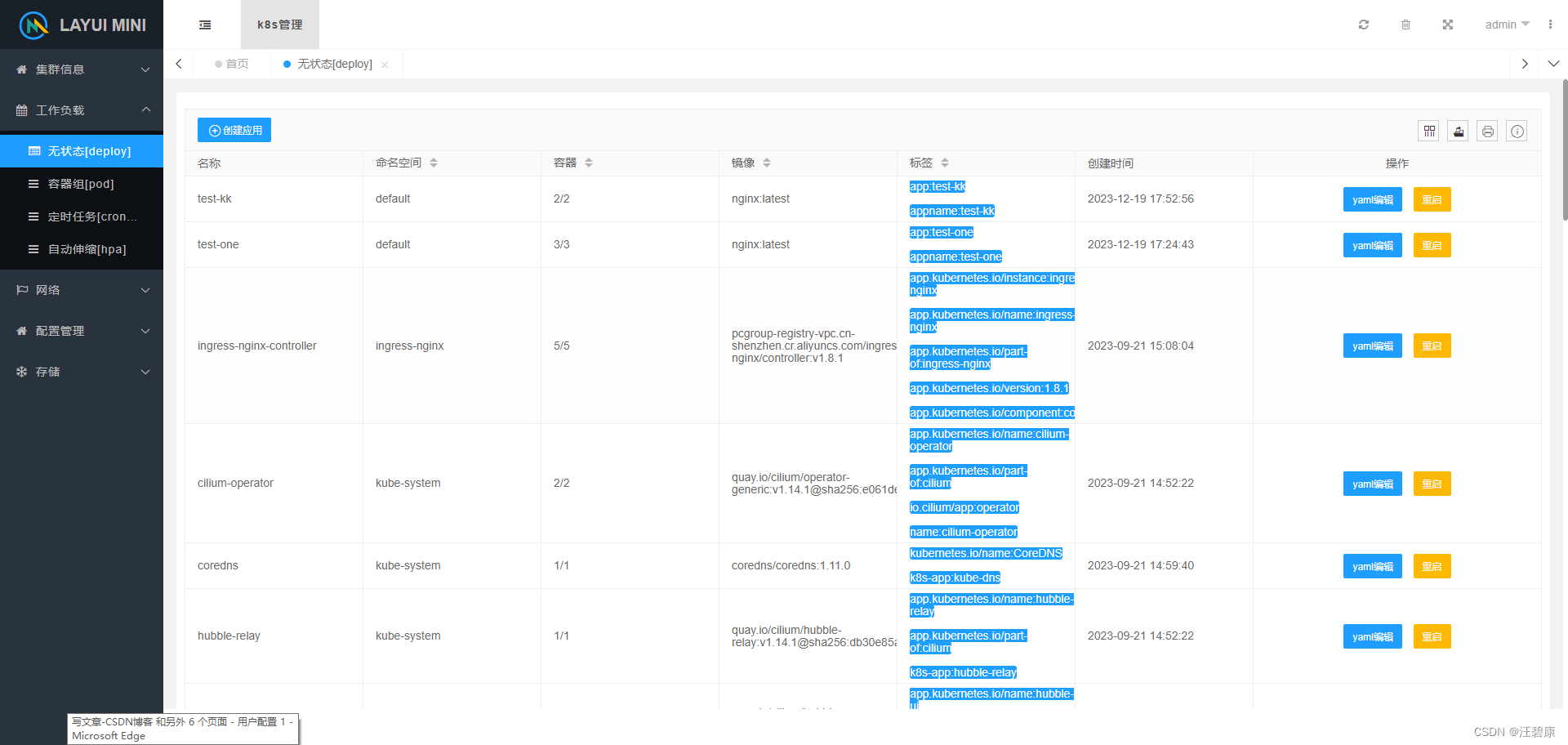Click the refresh icon in header

[x=1363, y=25]
